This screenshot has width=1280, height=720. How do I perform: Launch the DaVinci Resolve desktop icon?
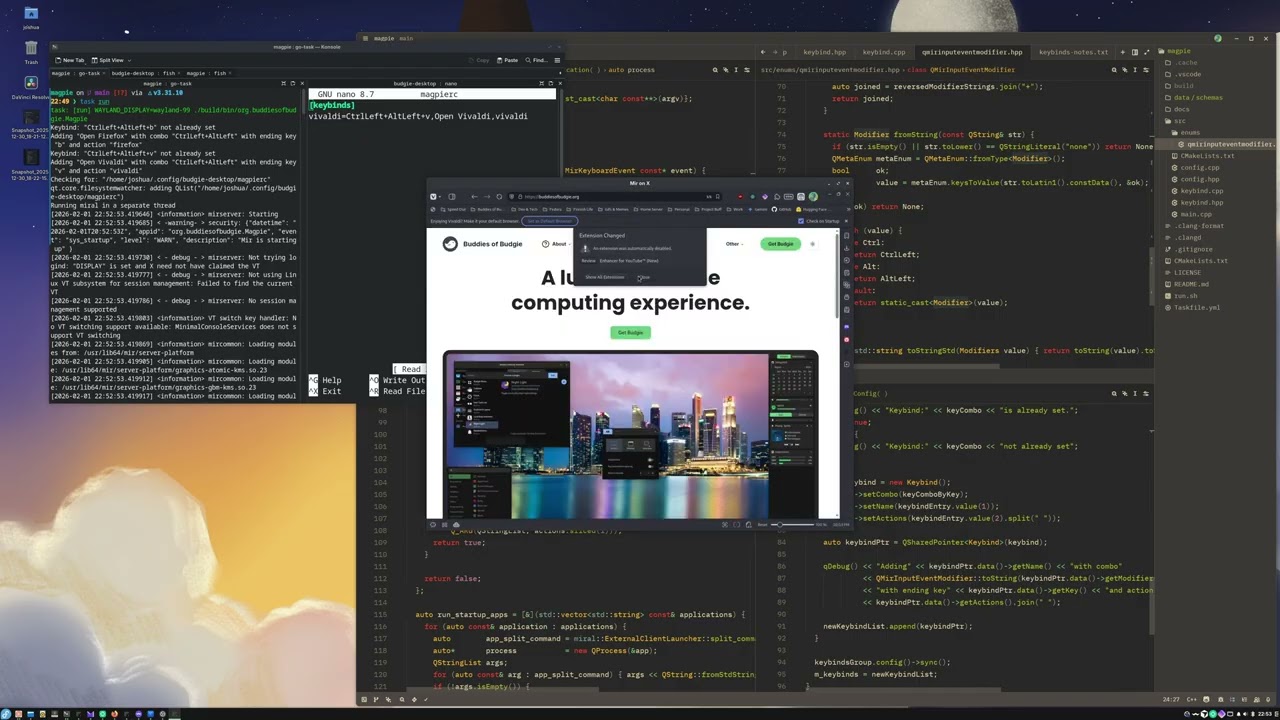(x=31, y=88)
